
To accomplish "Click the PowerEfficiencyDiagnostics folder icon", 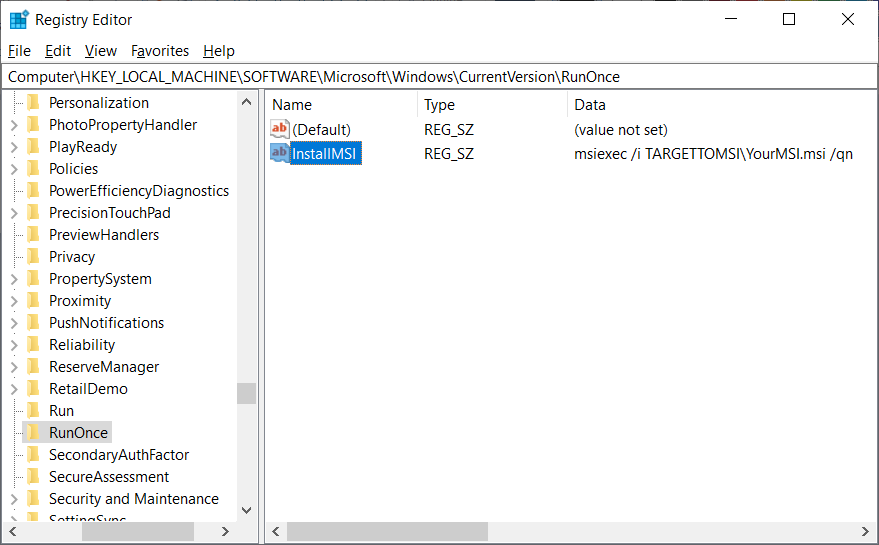I will click(34, 191).
